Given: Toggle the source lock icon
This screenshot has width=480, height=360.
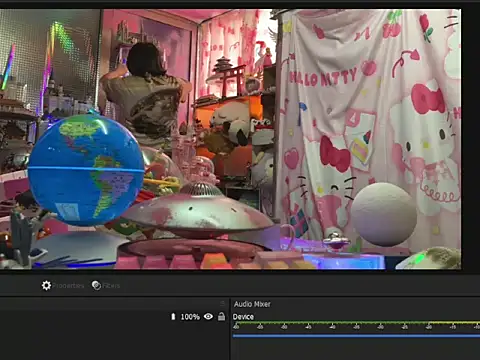Looking at the screenshot, I should coord(221,316).
